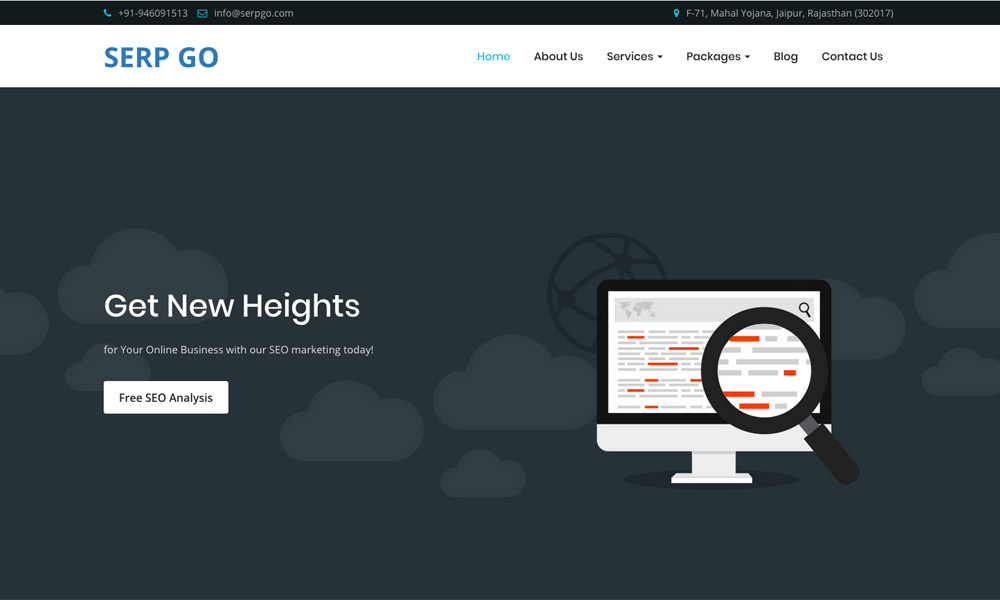Click the map pin location icon
The image size is (1000, 600).
pyautogui.click(x=676, y=13)
